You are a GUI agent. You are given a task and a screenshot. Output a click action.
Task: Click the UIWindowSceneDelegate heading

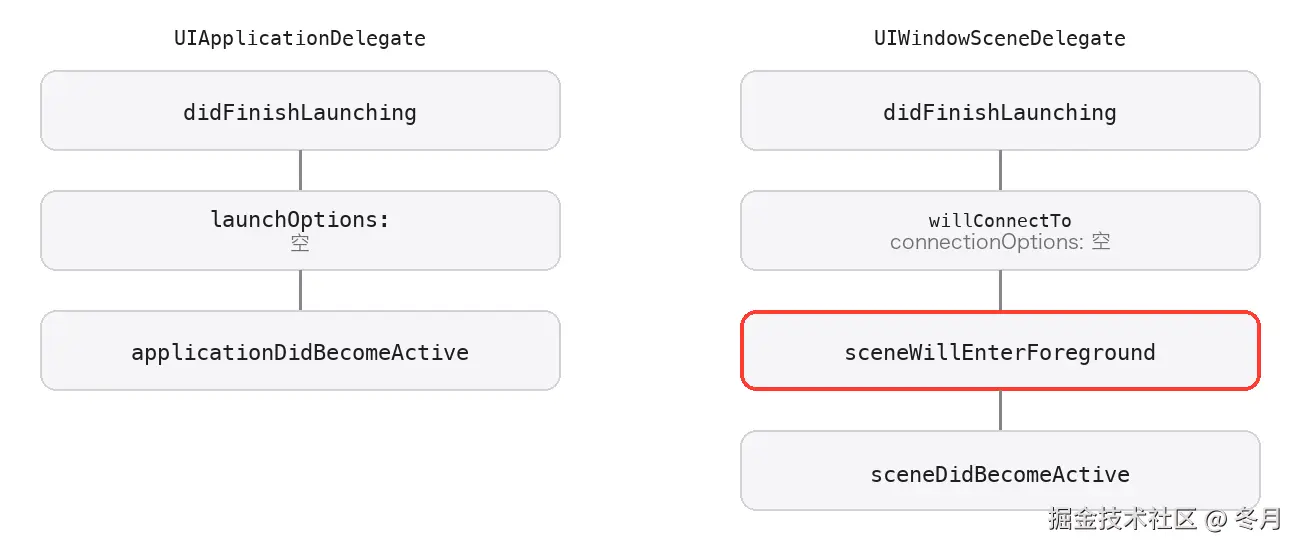[x=1000, y=39]
